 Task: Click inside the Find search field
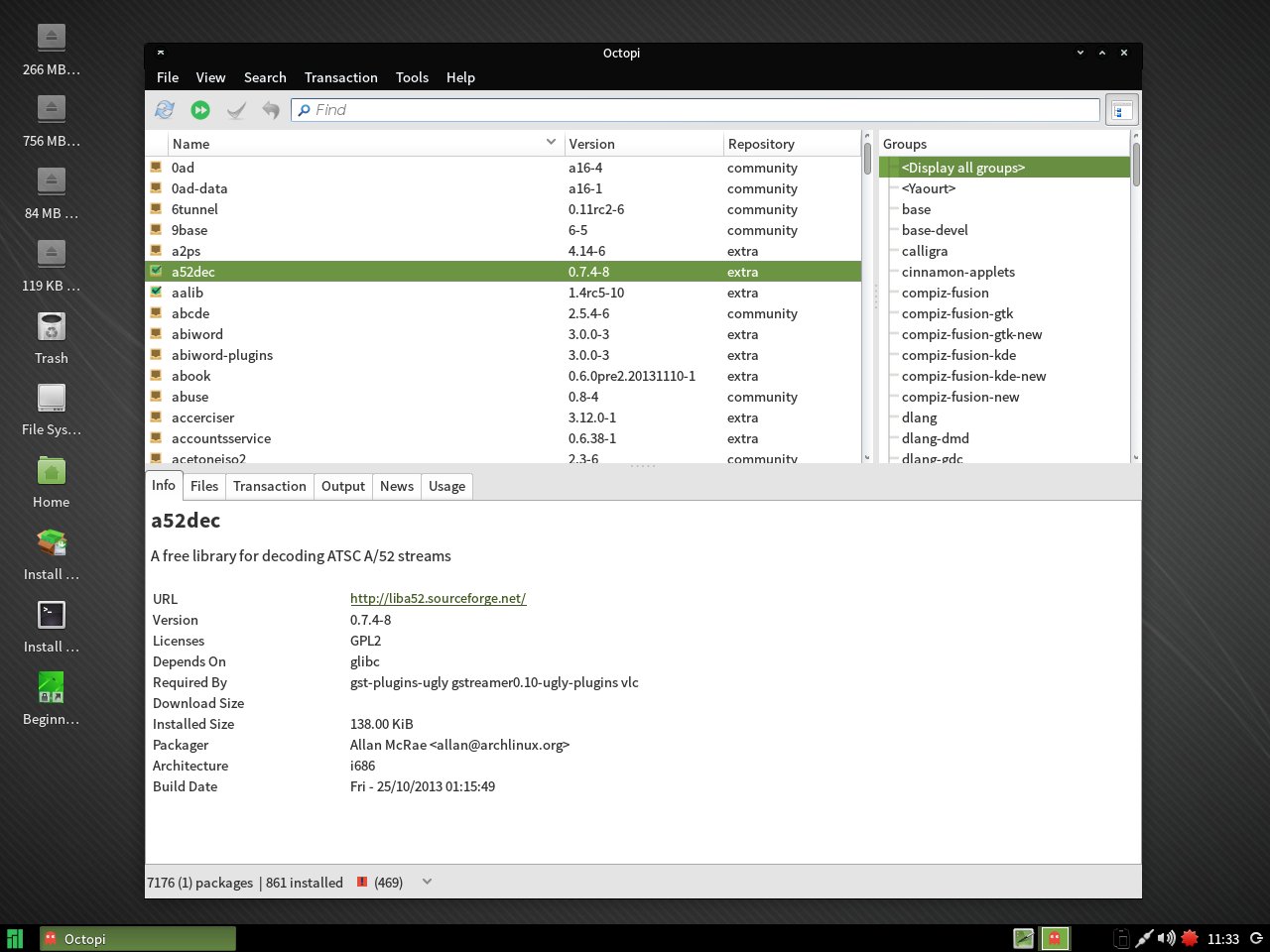[x=695, y=110]
